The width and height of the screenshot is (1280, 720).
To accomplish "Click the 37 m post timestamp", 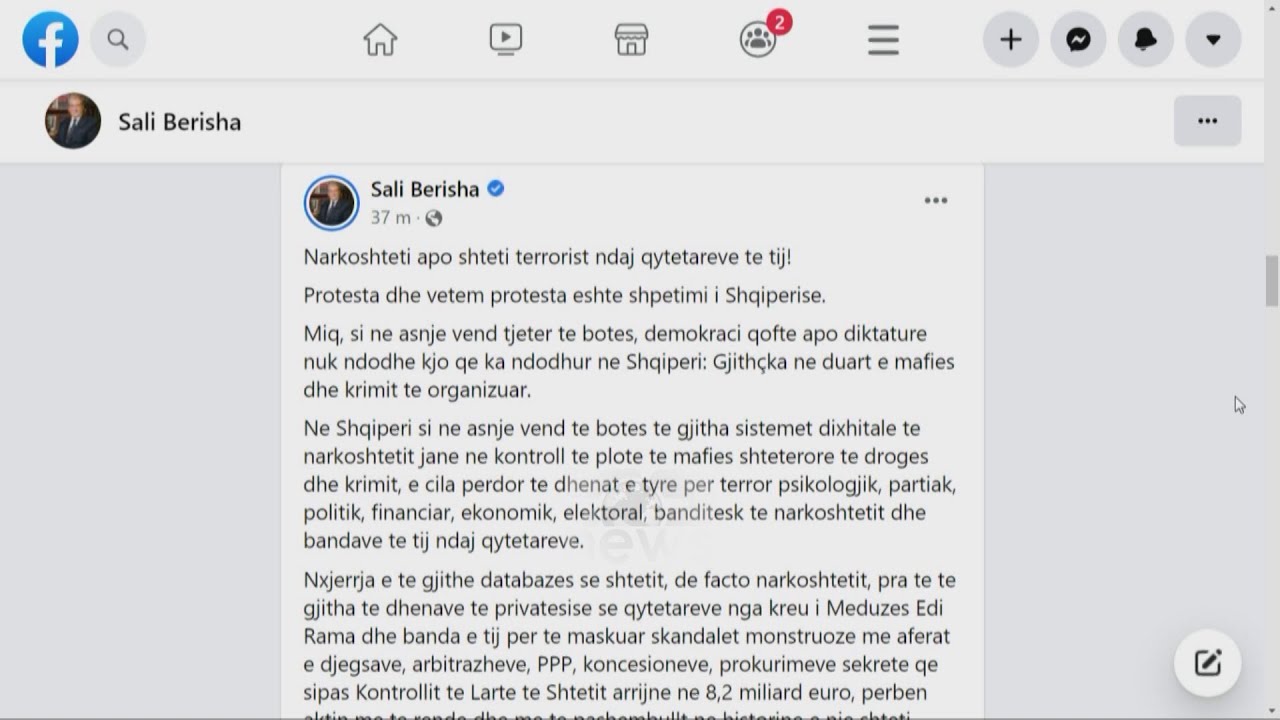I will (x=390, y=218).
